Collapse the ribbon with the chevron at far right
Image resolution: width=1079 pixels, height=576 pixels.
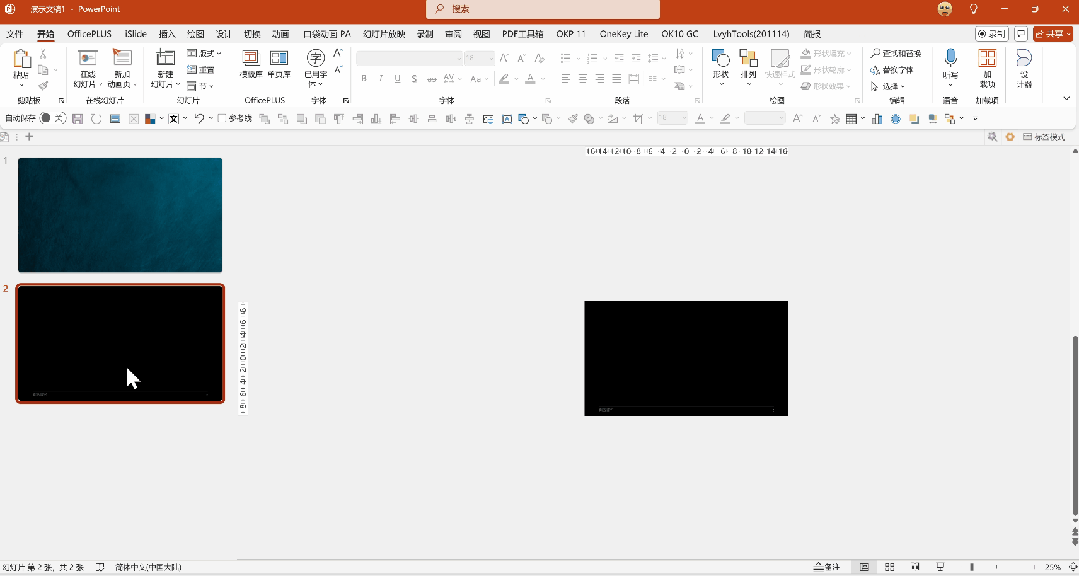click(x=1067, y=99)
